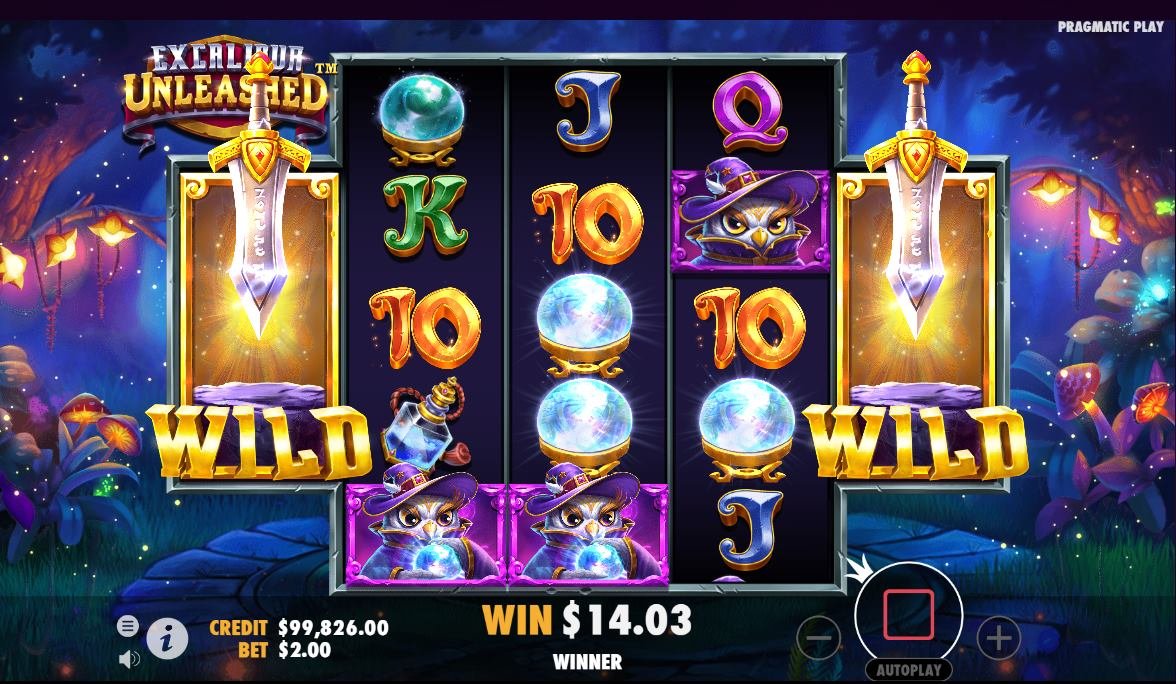This screenshot has width=1176, height=684.
Task: Select the purple Q symbol
Action: (749, 110)
